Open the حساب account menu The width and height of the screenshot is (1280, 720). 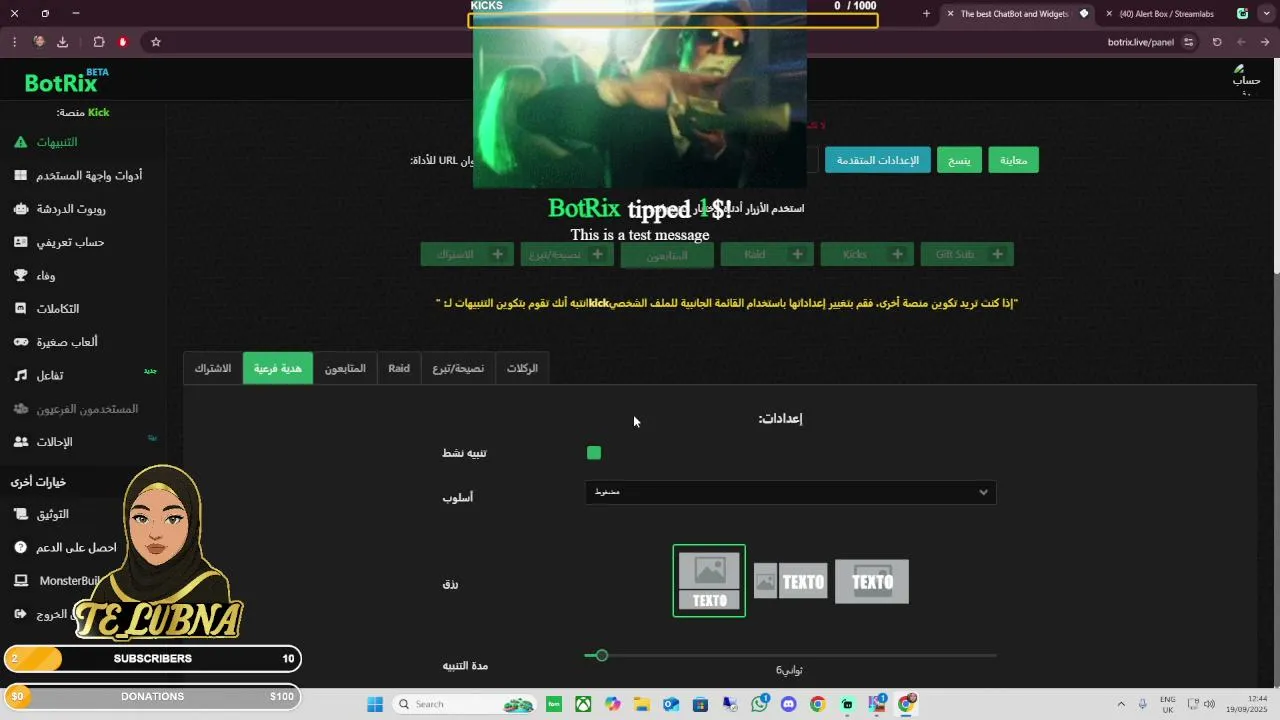pyautogui.click(x=1246, y=80)
